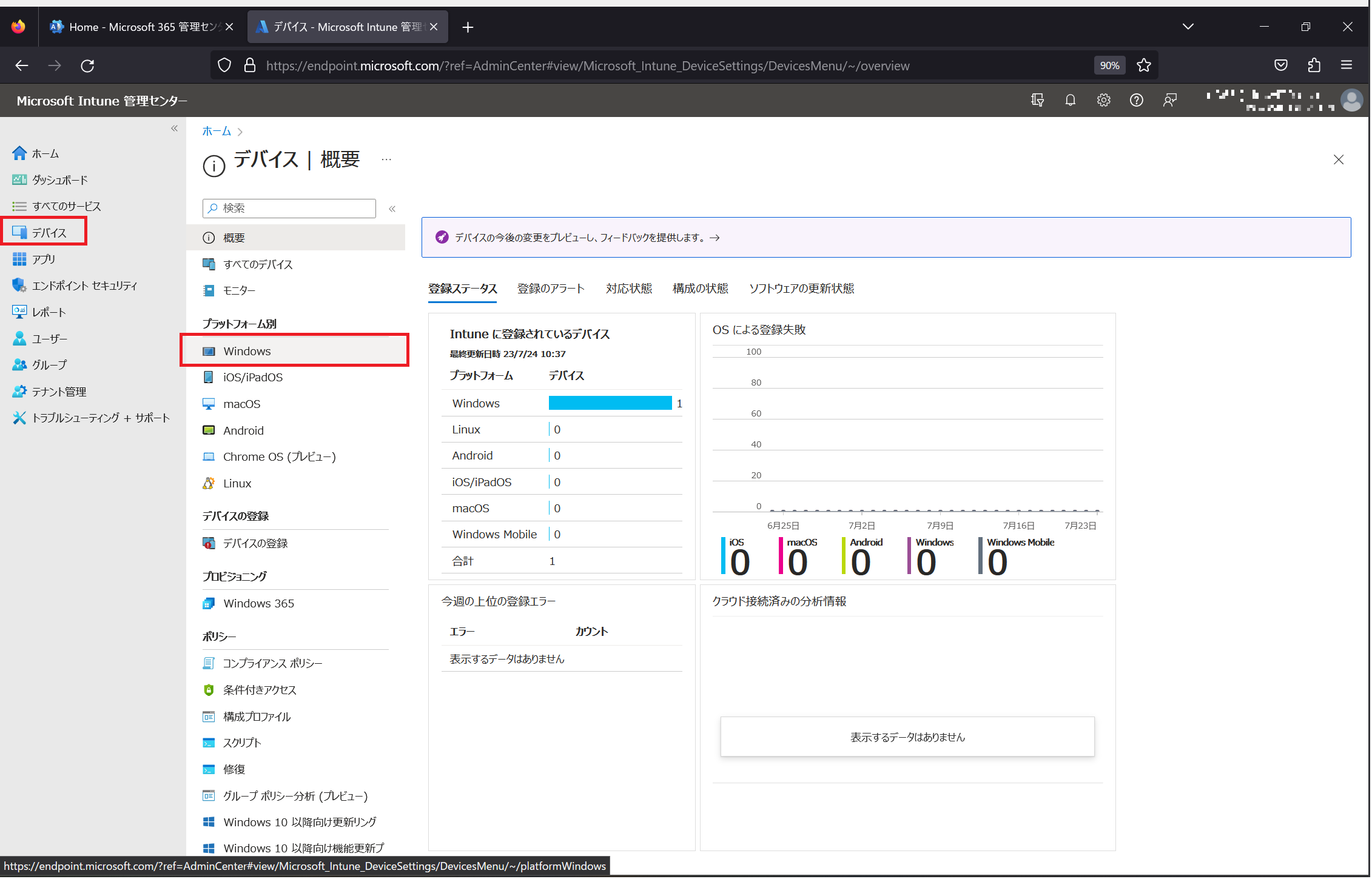Open アプリ in the sidebar
1372x879 pixels.
point(34,259)
